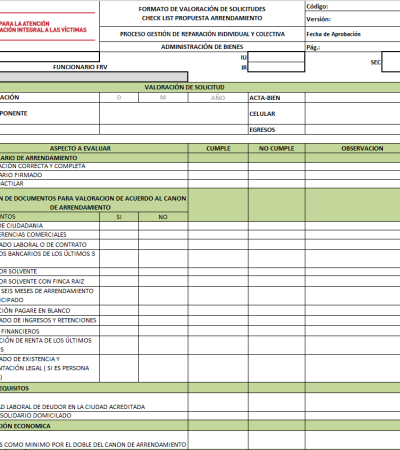Click 'COMO MINIMO POR EL DOBLE DEL CANON' row

coord(94,440)
